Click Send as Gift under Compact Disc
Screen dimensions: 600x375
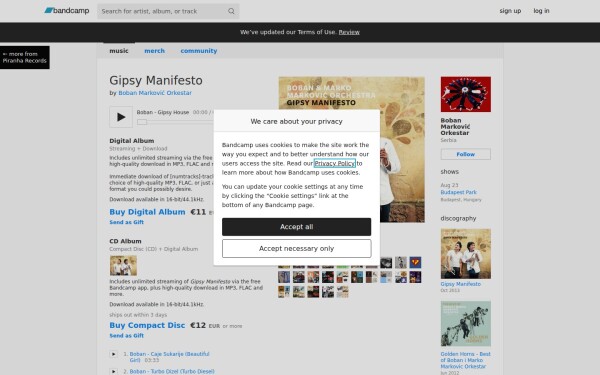tap(127, 336)
